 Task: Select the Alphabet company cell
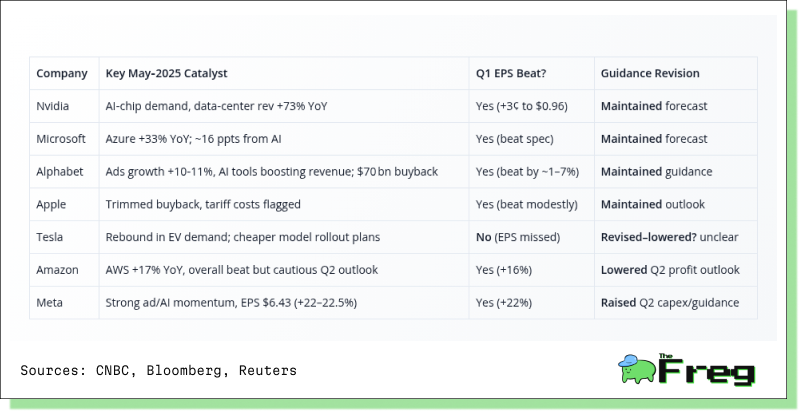pyautogui.click(x=64, y=172)
